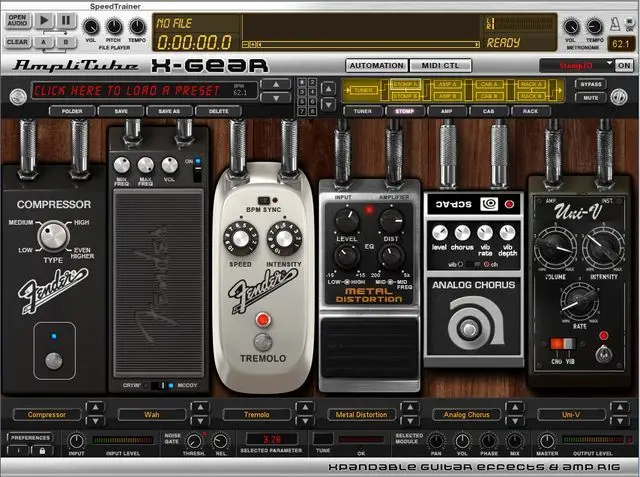Image resolution: width=640 pixels, height=477 pixels.
Task: Switch to the RACK tab
Action: 531,111
